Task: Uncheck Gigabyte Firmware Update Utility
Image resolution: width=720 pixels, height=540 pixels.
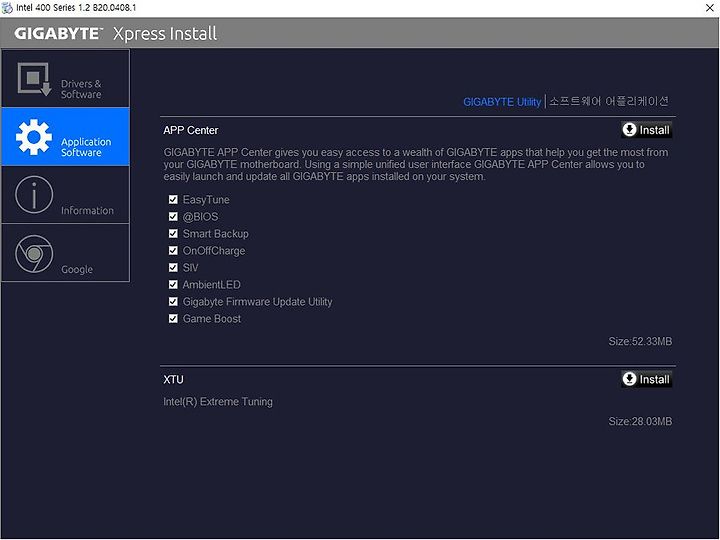Action: [x=173, y=301]
